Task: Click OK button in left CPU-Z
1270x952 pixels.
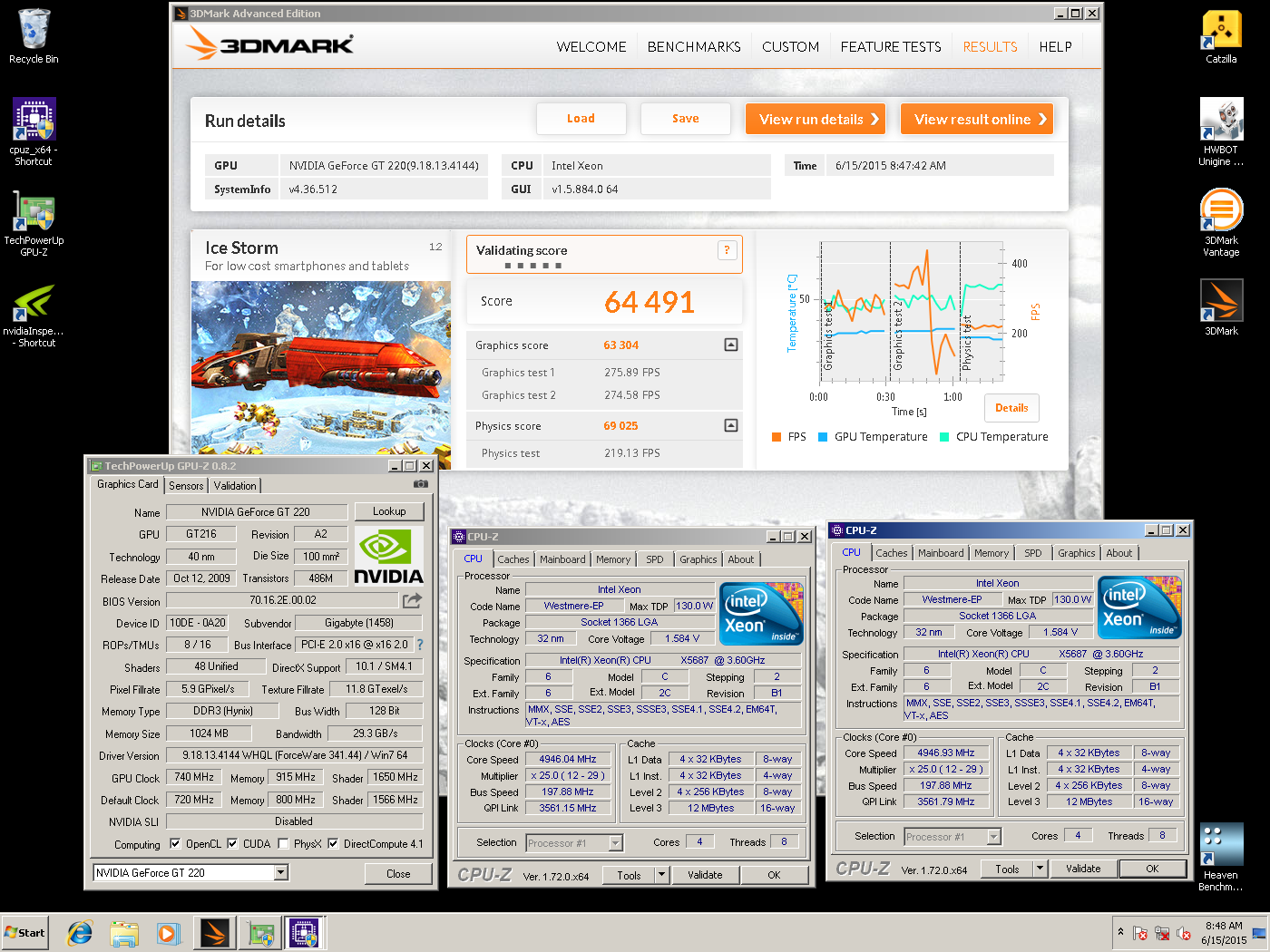Action: [774, 875]
